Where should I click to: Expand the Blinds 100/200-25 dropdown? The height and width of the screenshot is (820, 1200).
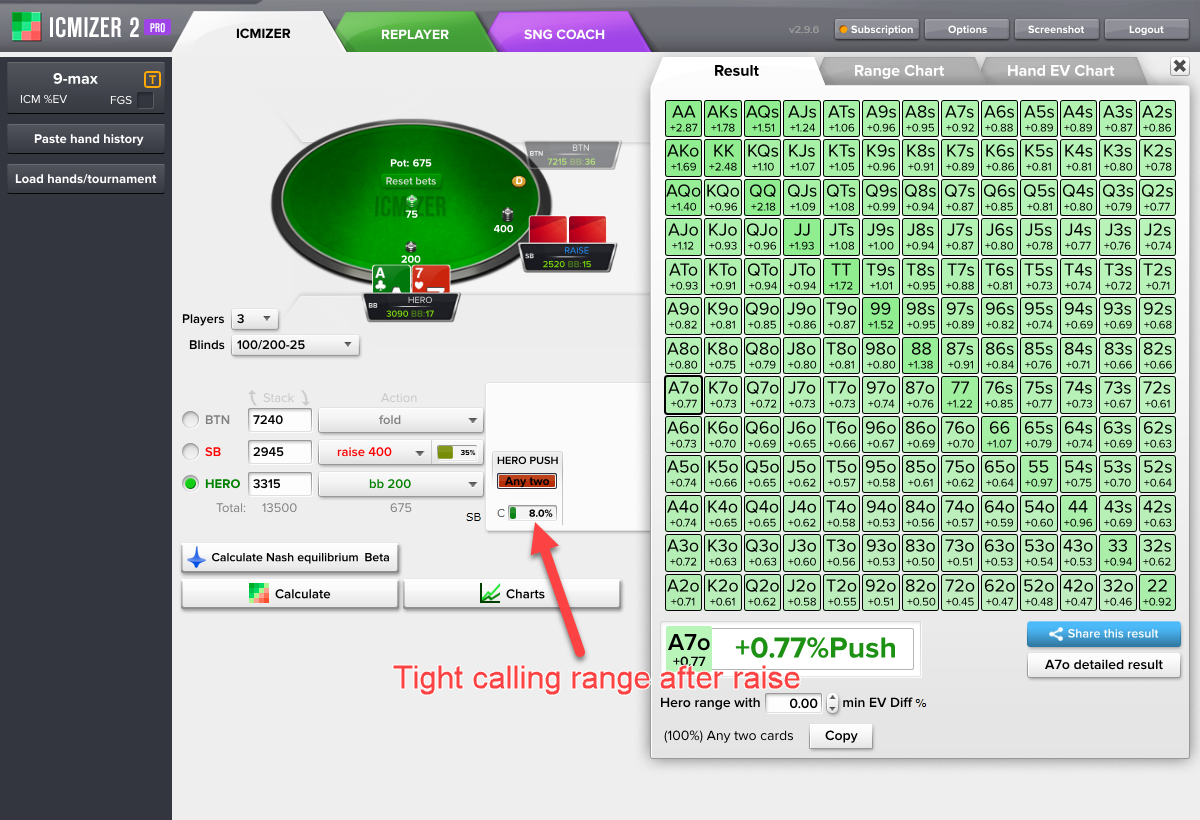click(x=295, y=345)
